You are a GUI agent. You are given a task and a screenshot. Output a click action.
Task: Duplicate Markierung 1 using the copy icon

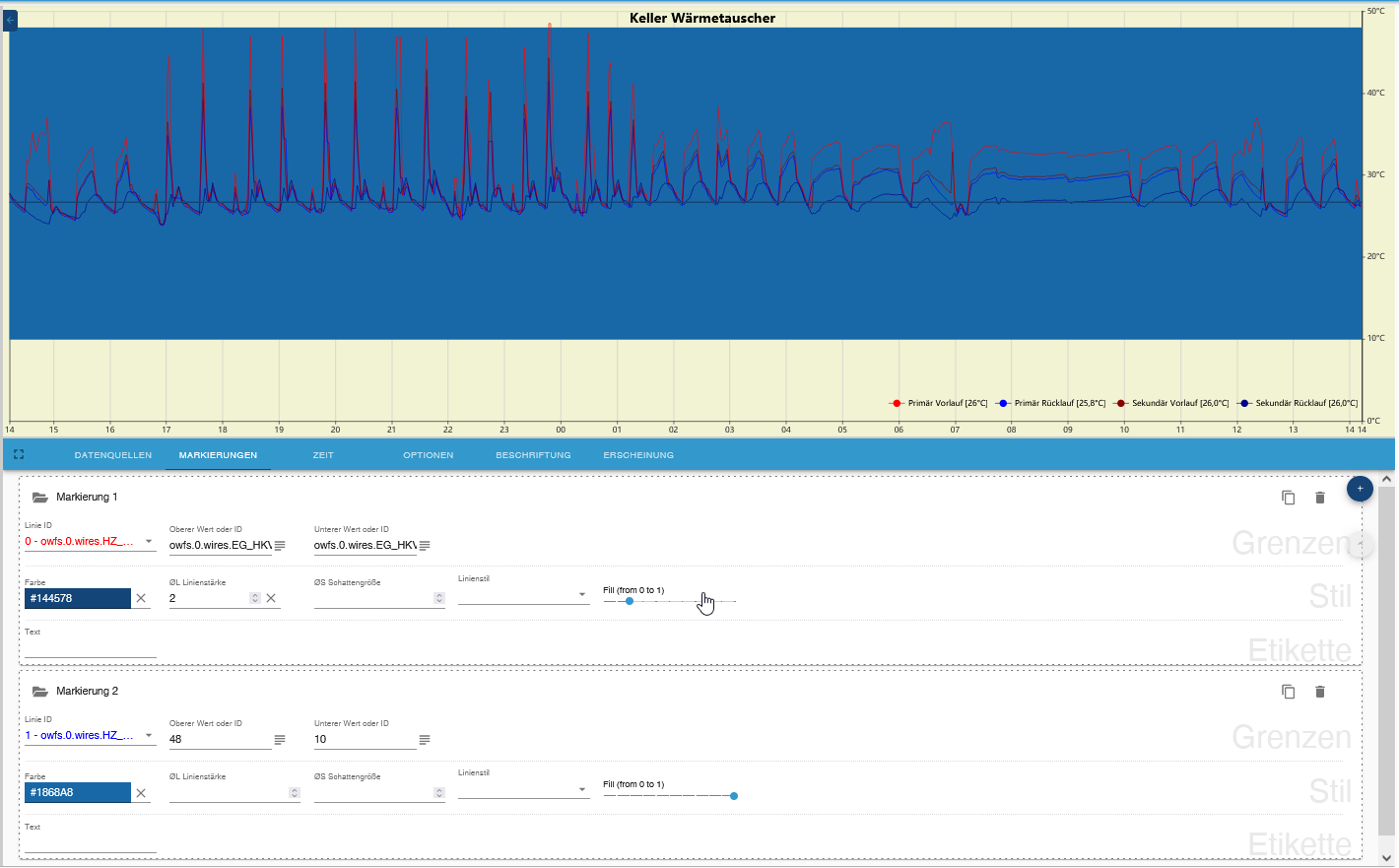pyautogui.click(x=1288, y=498)
